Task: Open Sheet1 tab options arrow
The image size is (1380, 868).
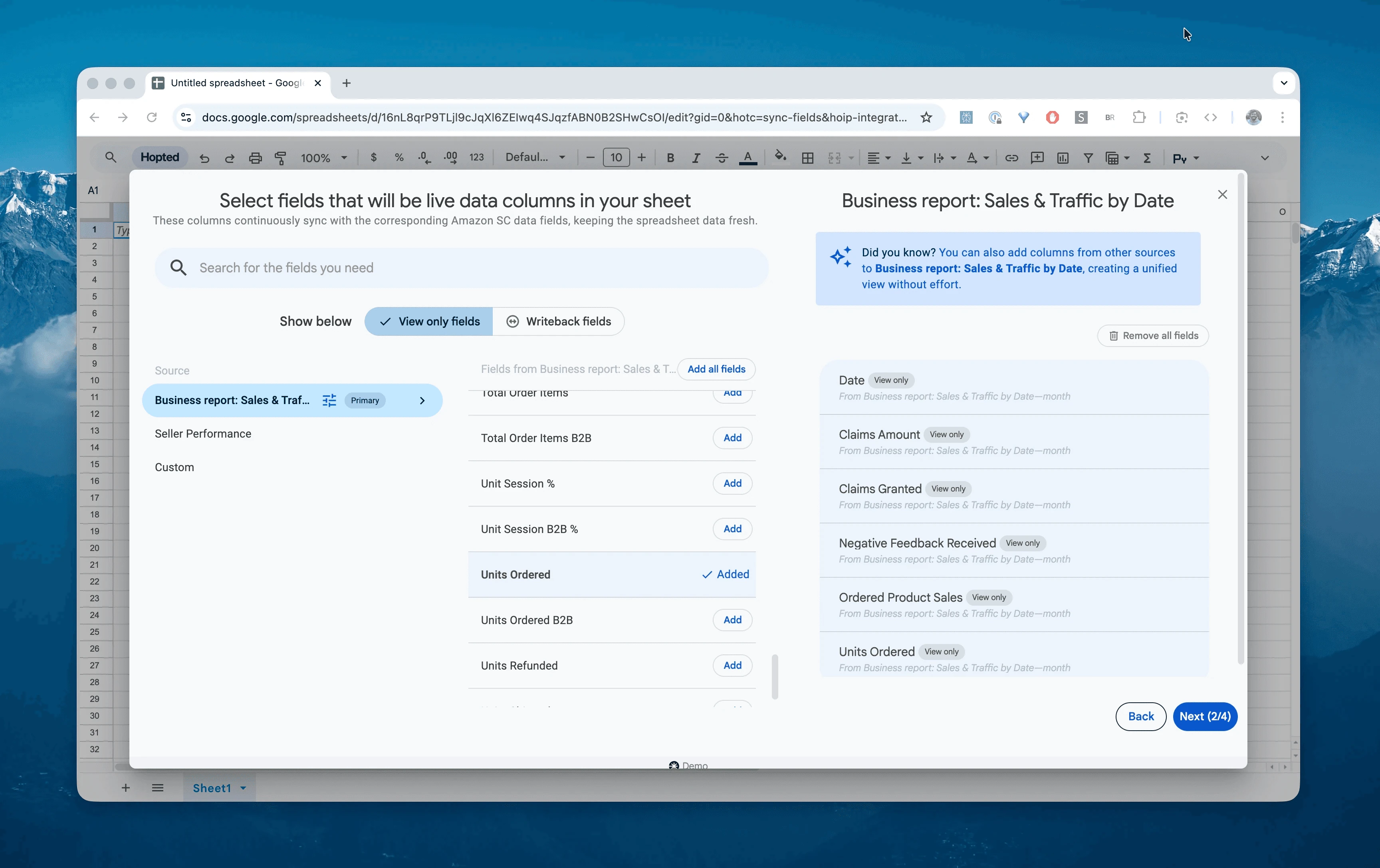Action: pyautogui.click(x=243, y=789)
